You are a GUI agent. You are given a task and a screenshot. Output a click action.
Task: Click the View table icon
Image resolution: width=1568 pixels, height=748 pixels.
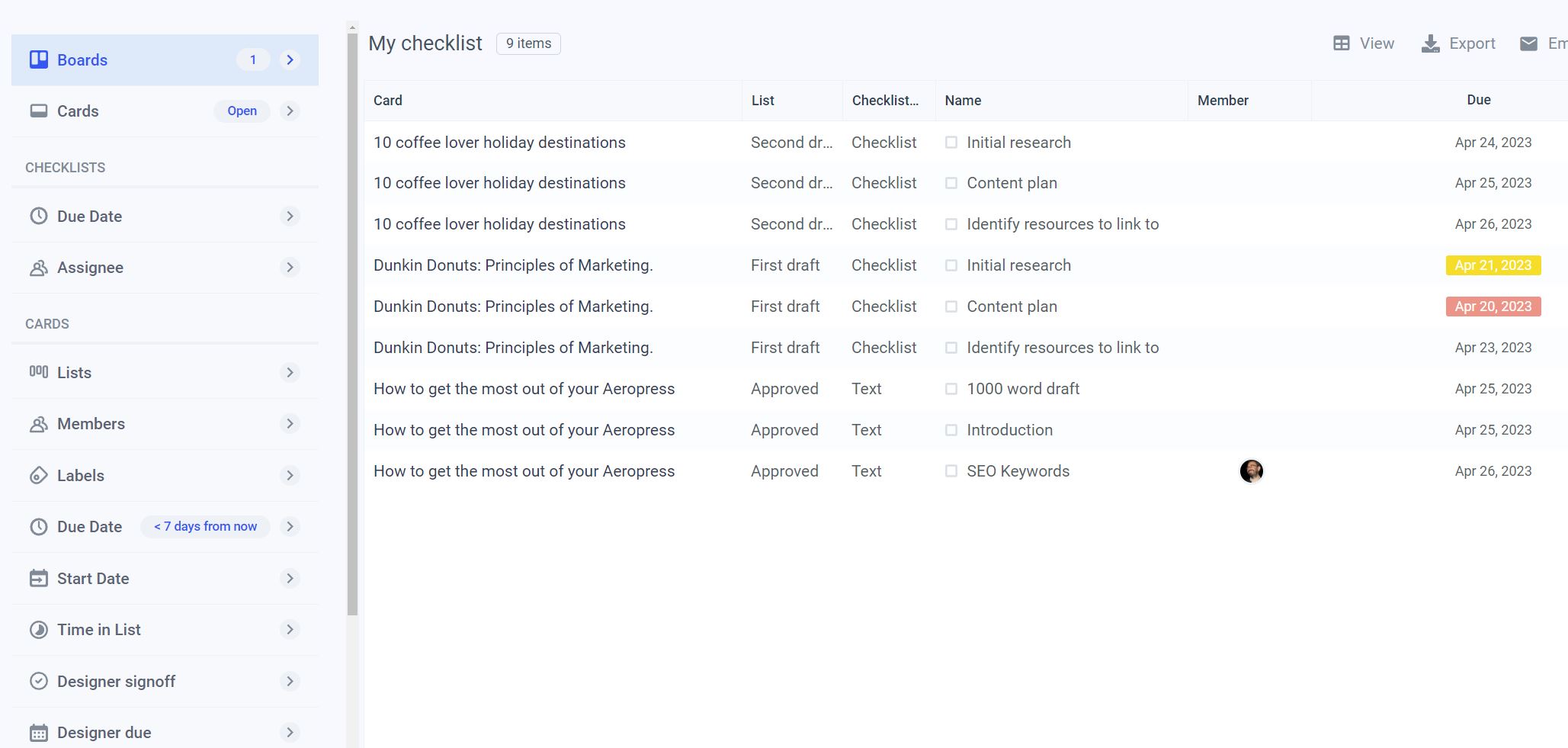coord(1342,43)
